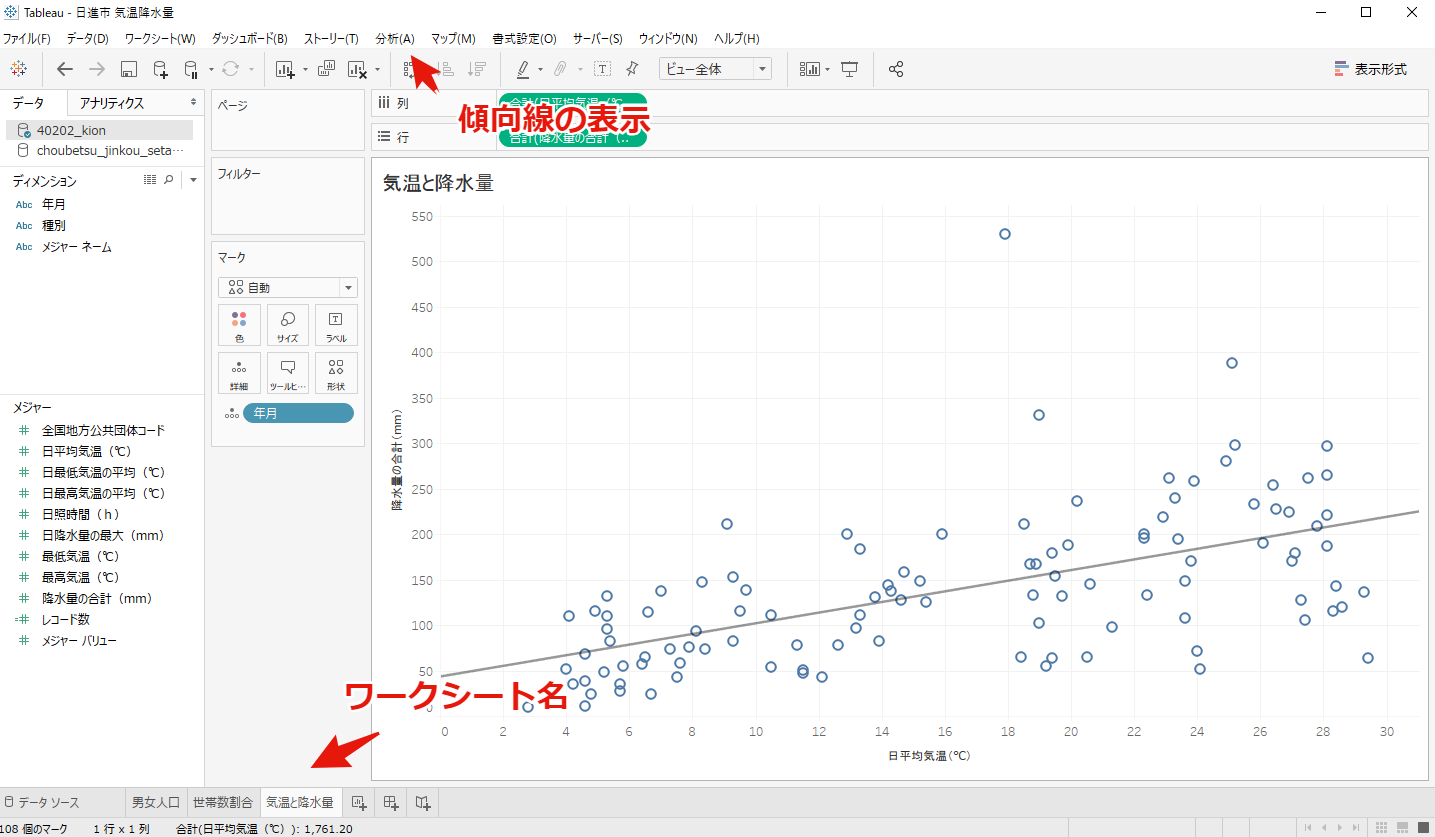Click the Share workbook icon
Screen dimensions: 1435x837
coord(896,69)
